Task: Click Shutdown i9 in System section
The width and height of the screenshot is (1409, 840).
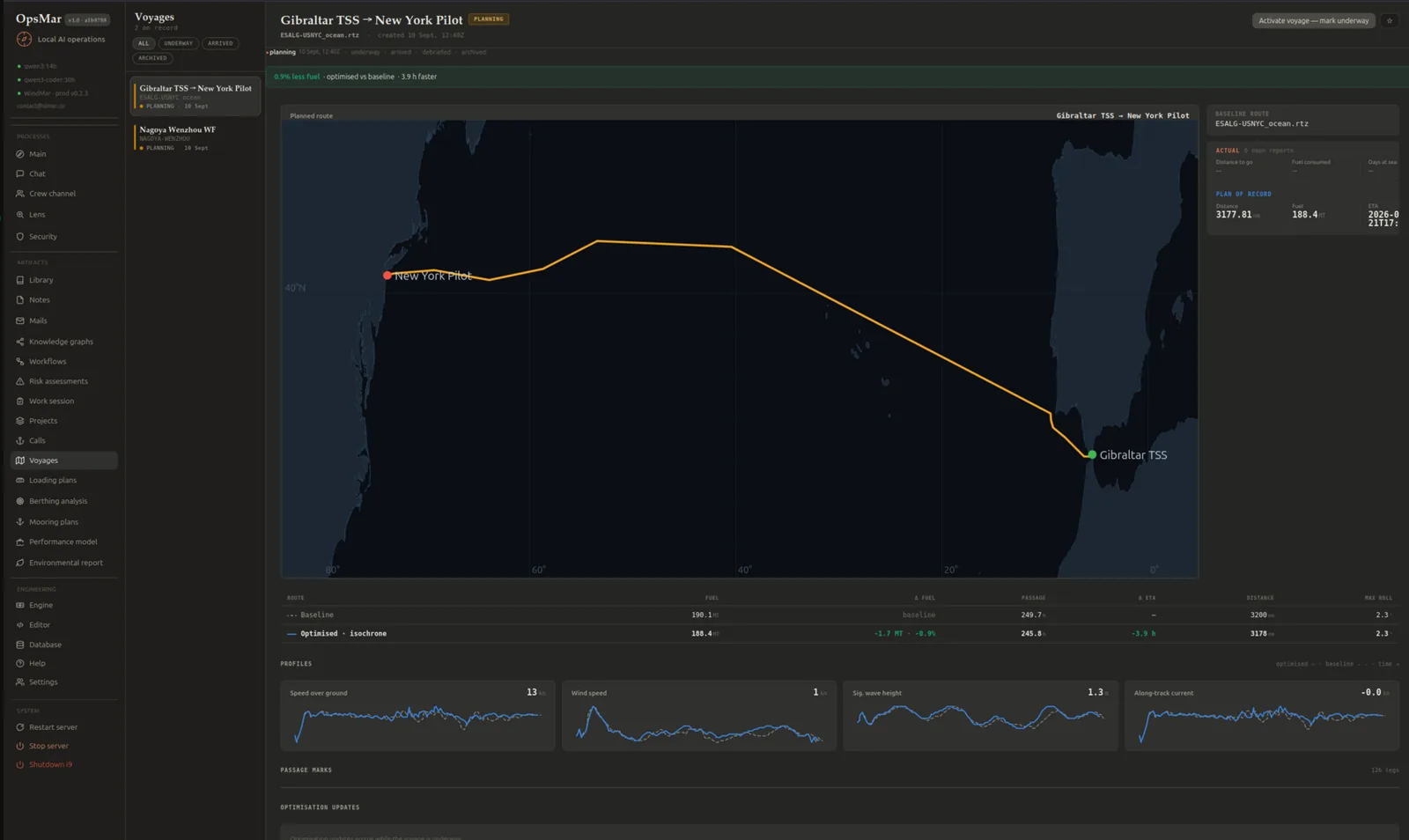Action: point(64,764)
